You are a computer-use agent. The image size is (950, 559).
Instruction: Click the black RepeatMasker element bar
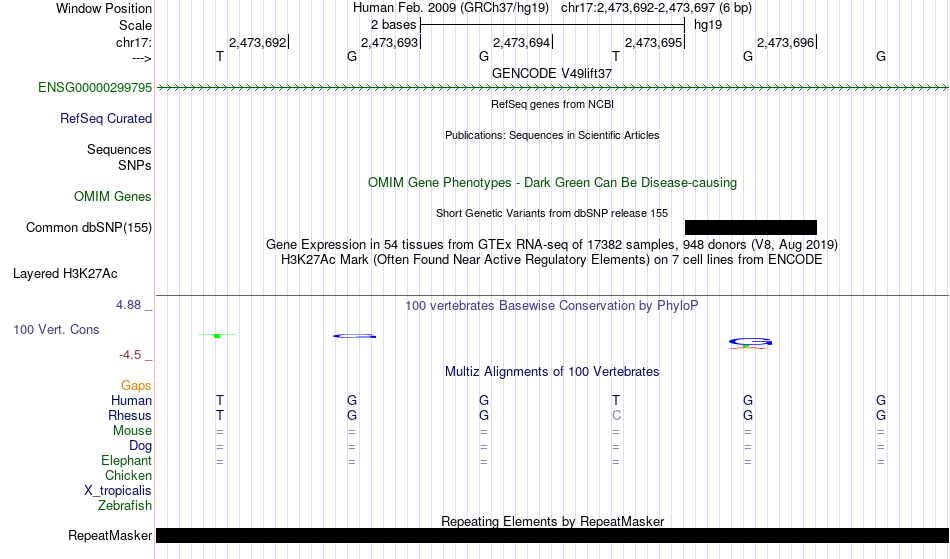(553, 535)
